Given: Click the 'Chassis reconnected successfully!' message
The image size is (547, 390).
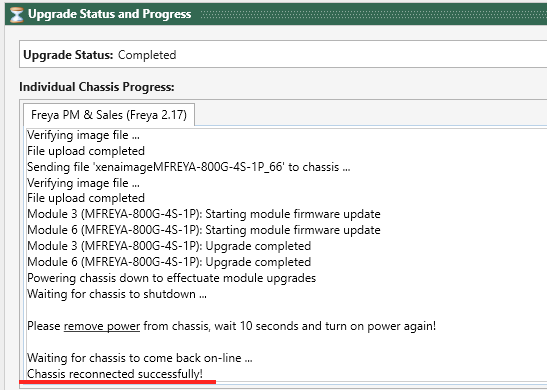Looking at the screenshot, I should click(115, 374).
